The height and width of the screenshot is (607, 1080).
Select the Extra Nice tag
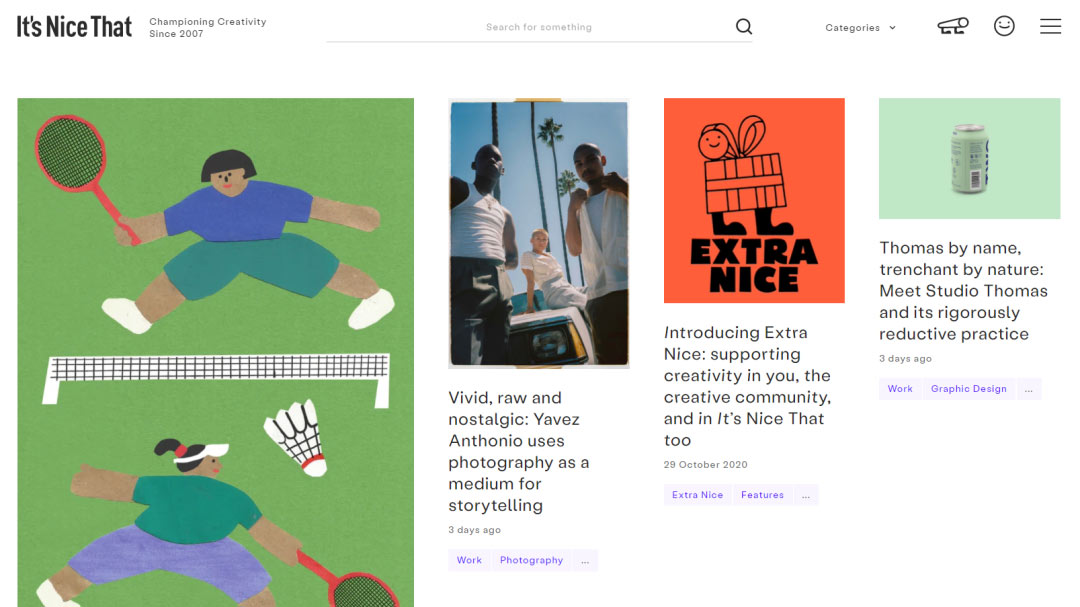point(697,495)
